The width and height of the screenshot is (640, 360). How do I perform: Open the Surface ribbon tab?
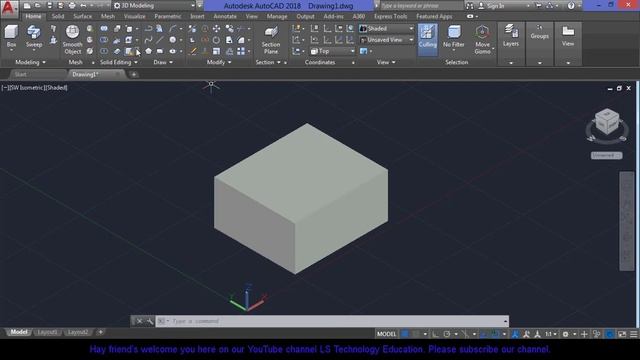(82, 16)
